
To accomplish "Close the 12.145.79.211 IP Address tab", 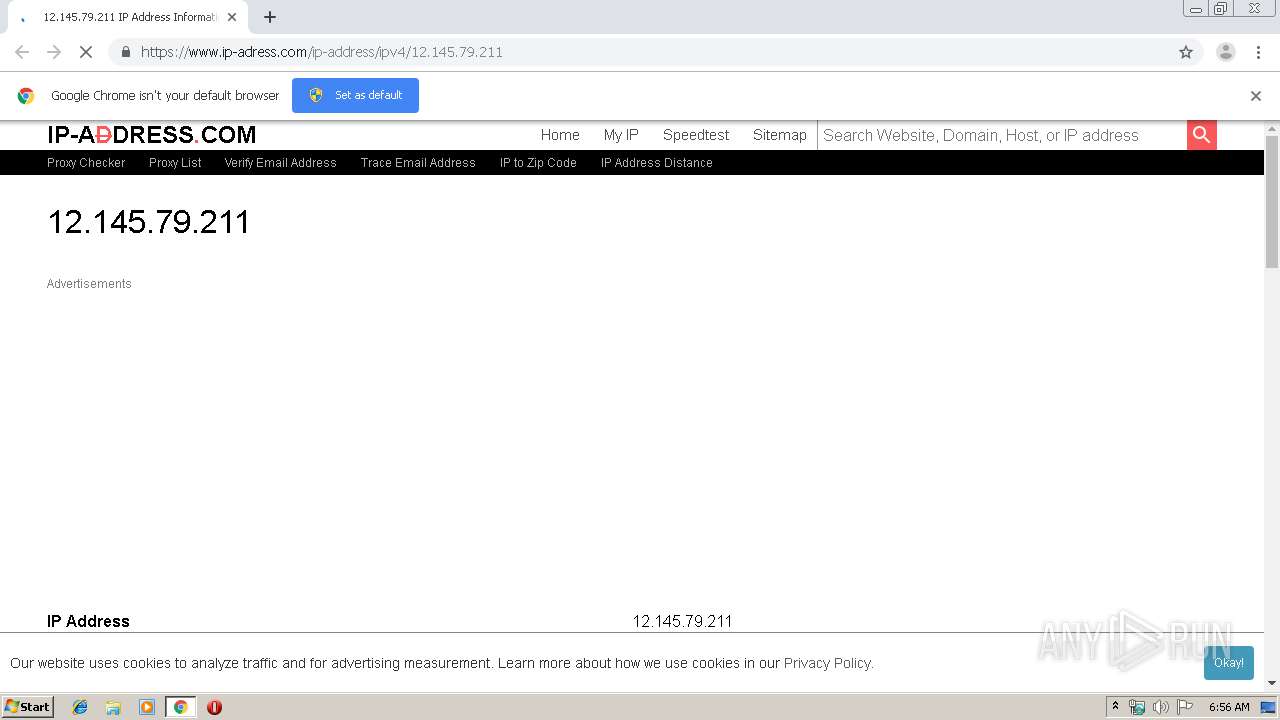I will click(x=232, y=17).
